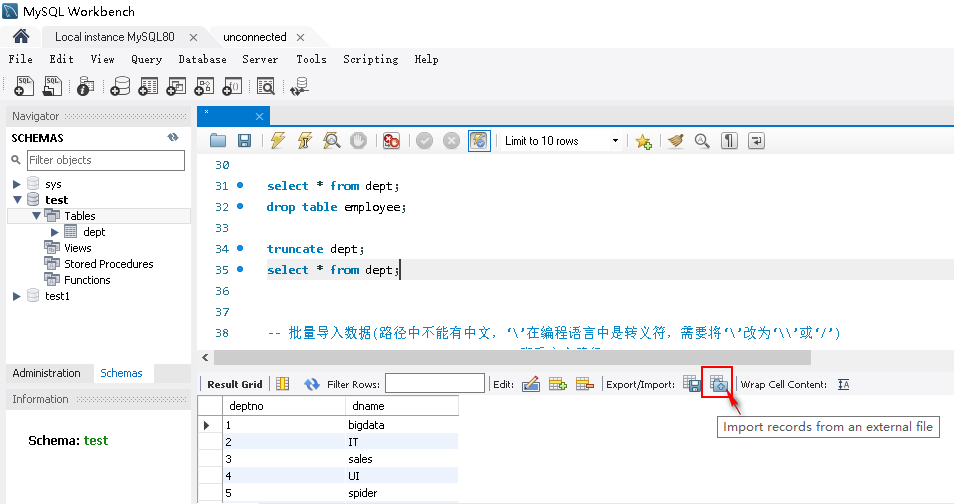Viewport: 954px width, 504px height.
Task: Create a new function icon
Action: point(232,86)
